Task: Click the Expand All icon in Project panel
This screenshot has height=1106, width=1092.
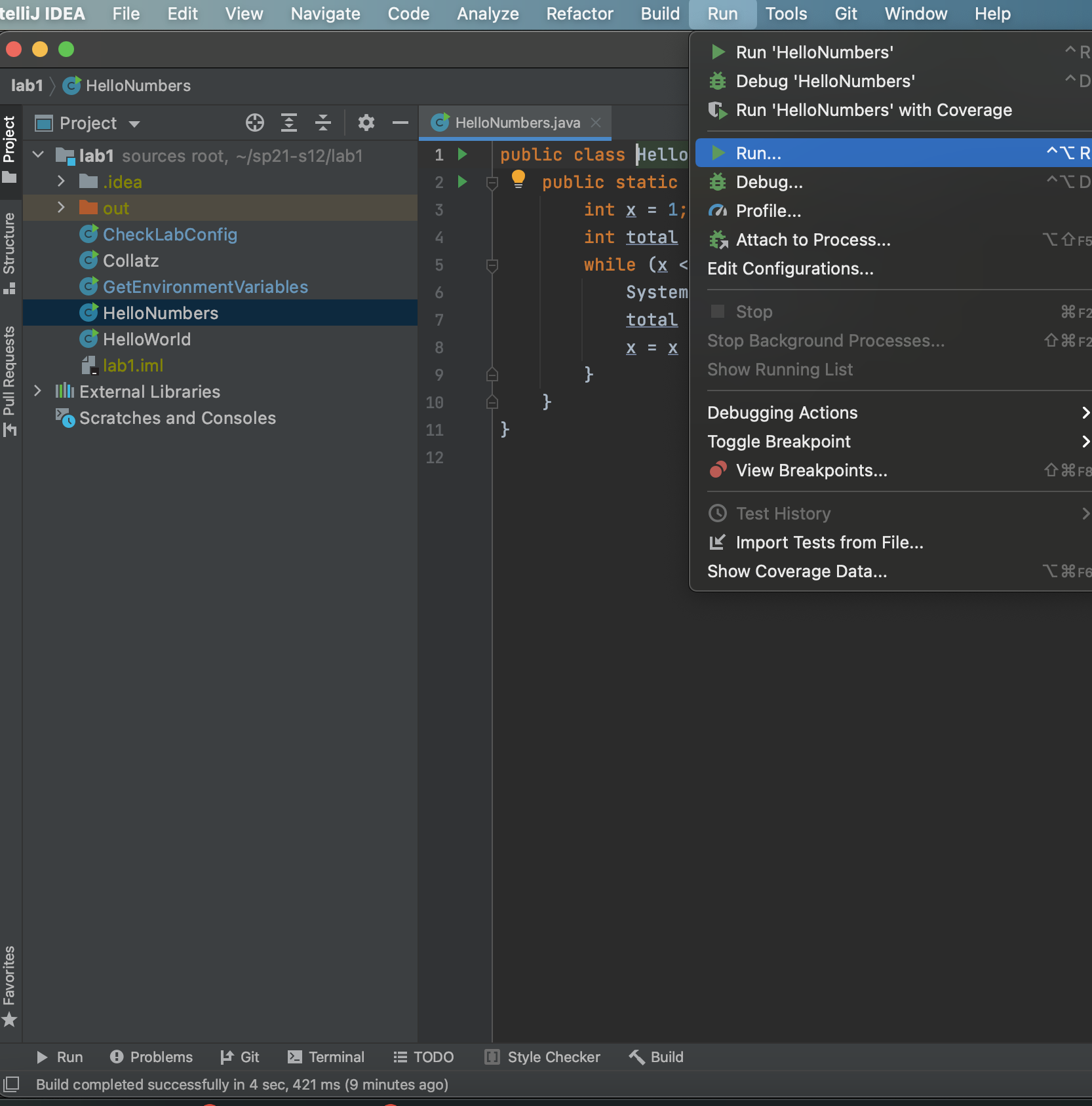Action: [x=289, y=123]
